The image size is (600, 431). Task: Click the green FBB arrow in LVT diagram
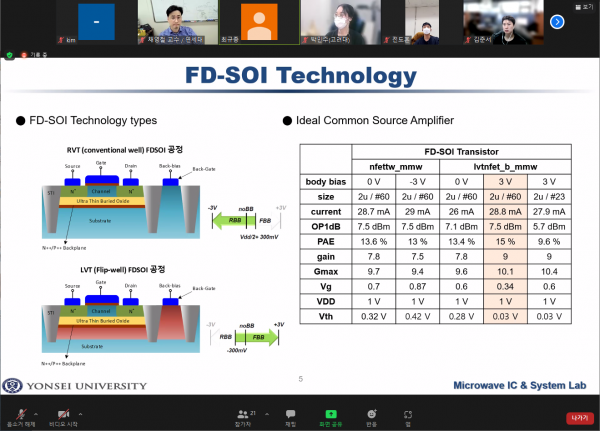pos(257,337)
